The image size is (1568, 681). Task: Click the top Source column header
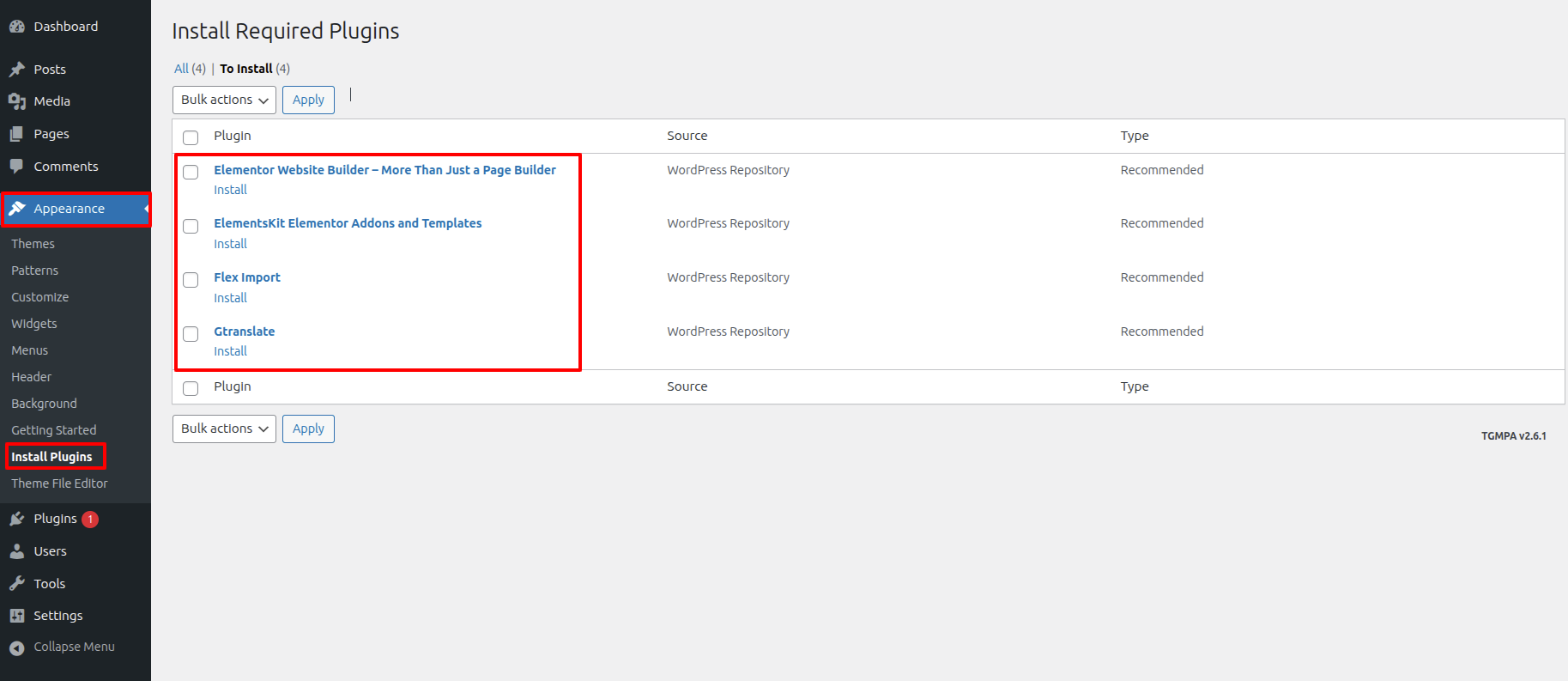click(x=687, y=136)
